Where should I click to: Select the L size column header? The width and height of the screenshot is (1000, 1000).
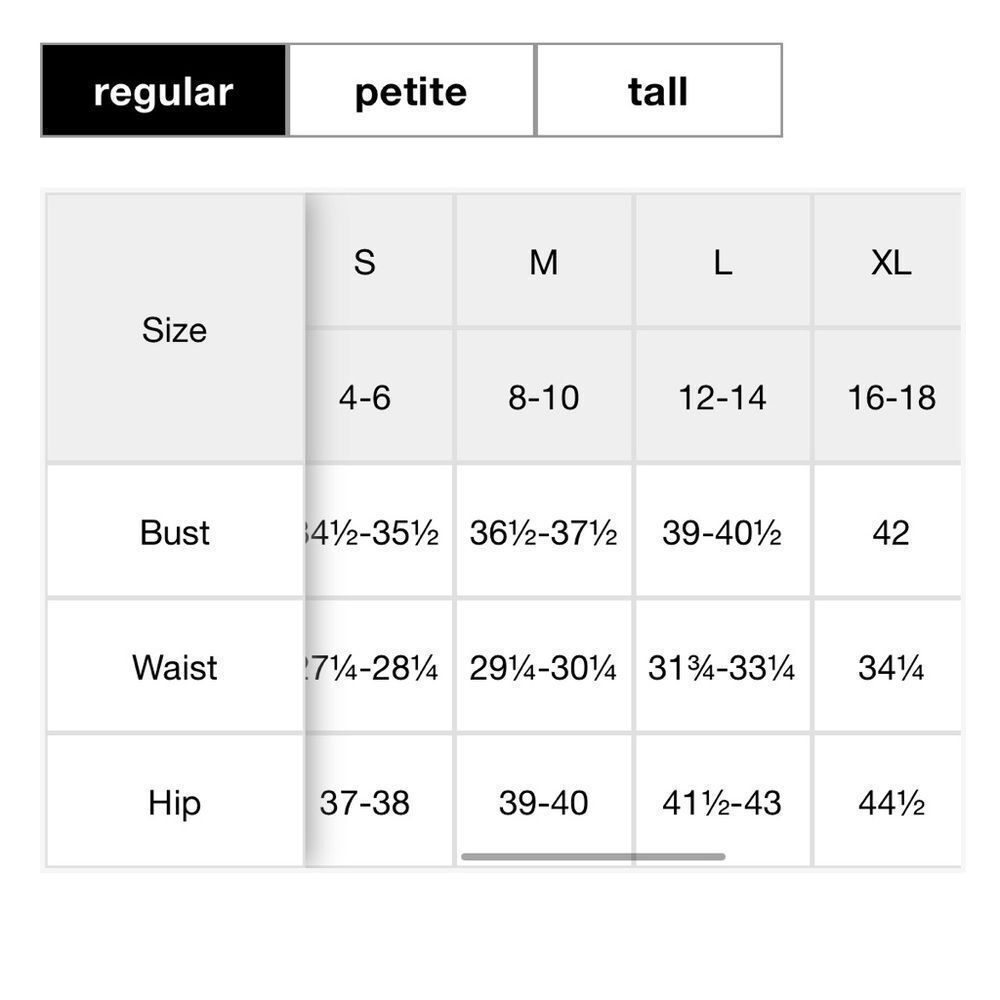723,261
